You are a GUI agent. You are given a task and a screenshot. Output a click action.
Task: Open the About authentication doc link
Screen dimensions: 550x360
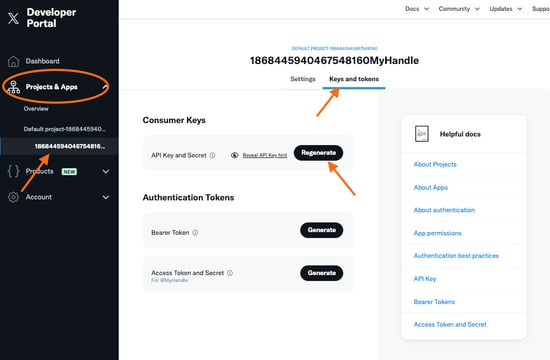tap(444, 210)
